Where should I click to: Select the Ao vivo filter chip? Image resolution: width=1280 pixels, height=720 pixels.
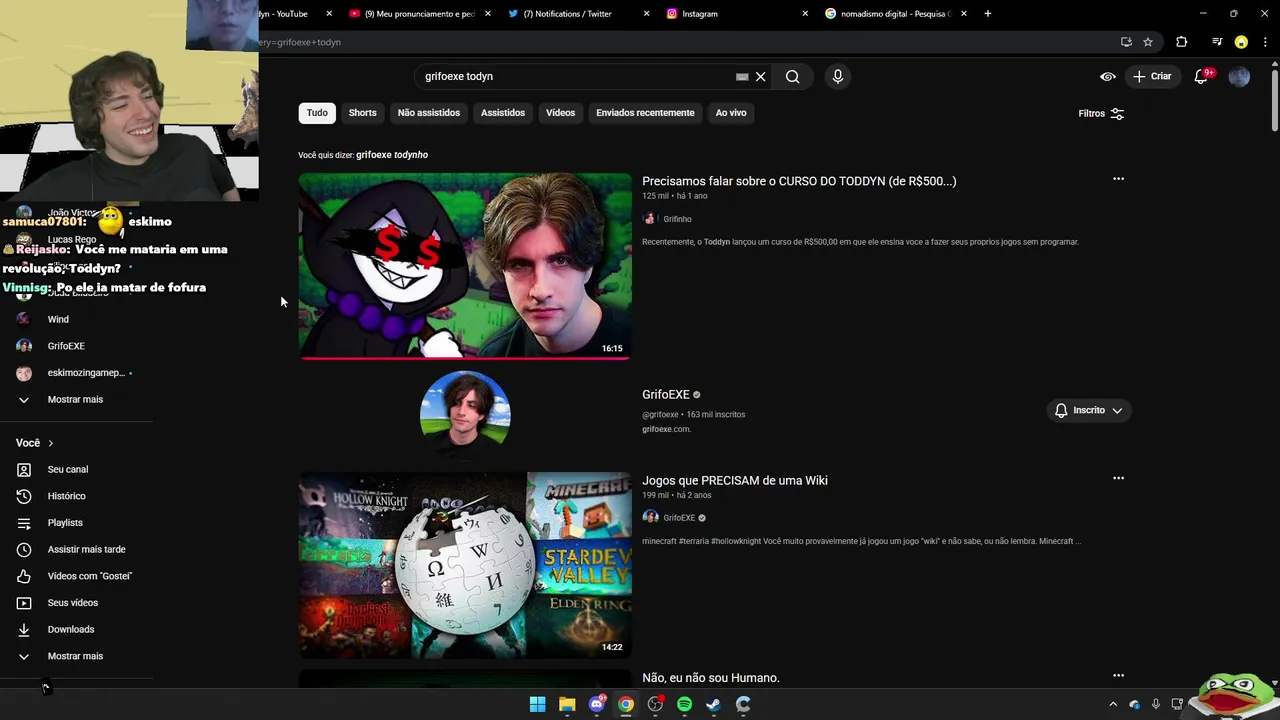pos(731,113)
